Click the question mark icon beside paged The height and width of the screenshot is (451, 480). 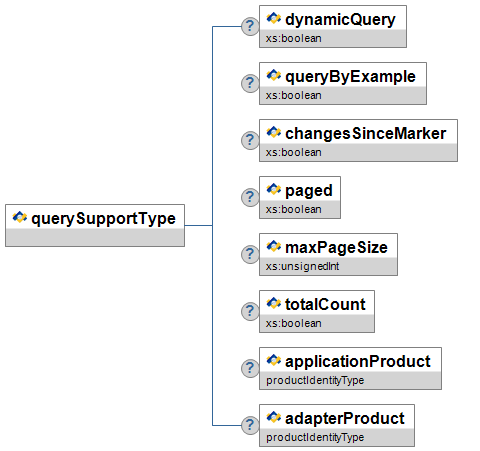click(250, 197)
